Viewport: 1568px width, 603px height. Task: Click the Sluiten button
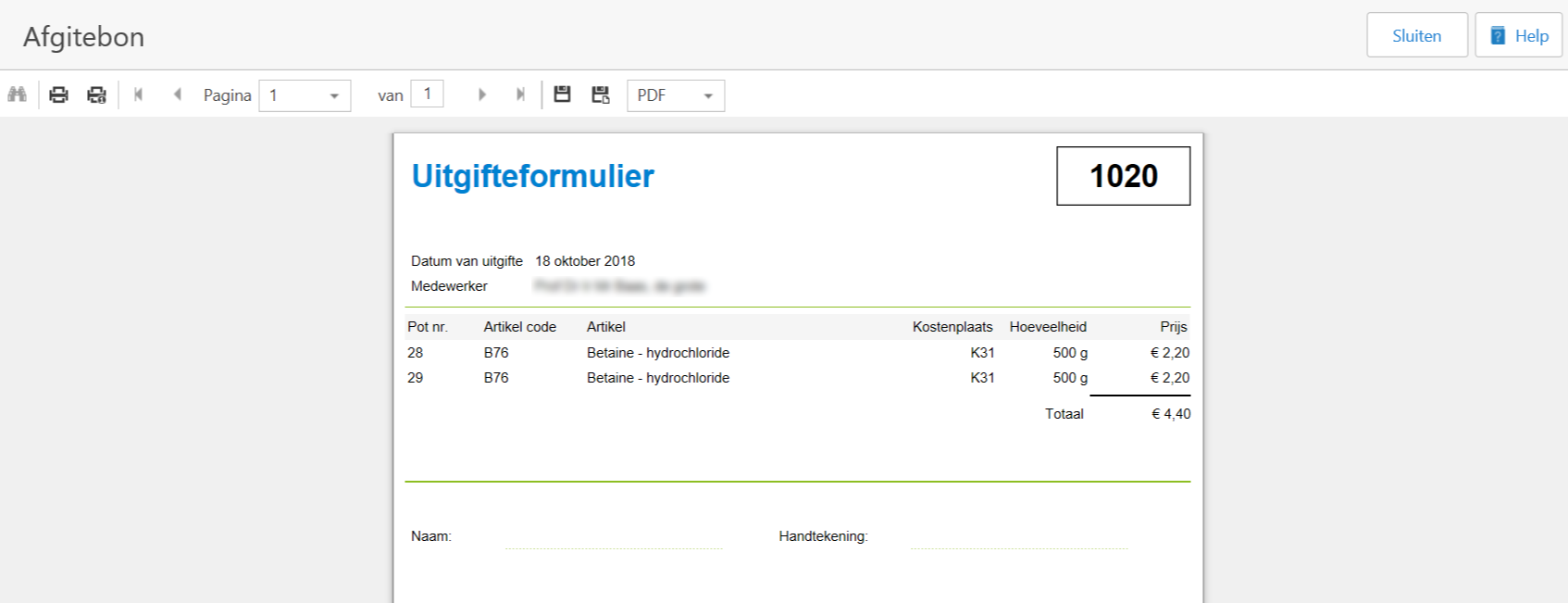coord(1416,35)
